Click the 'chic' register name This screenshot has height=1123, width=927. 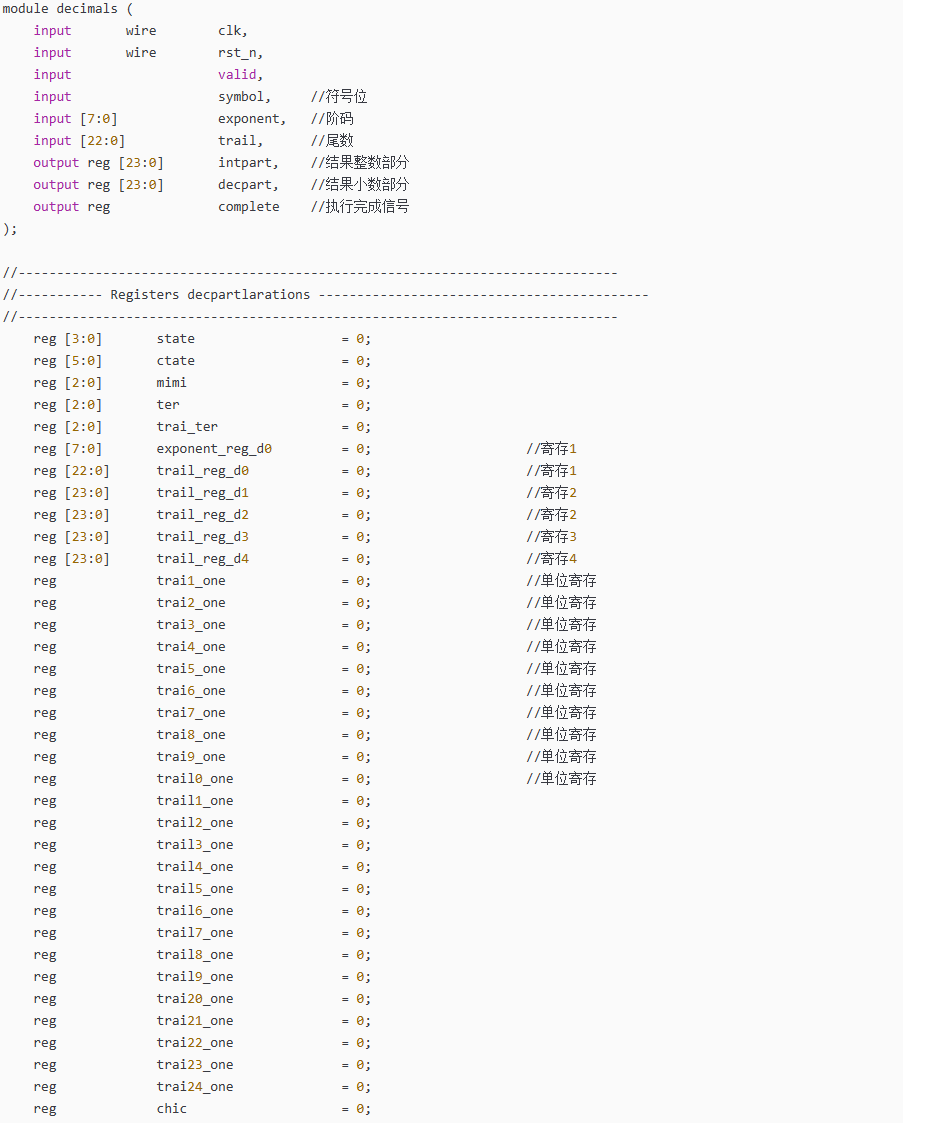(171, 1109)
